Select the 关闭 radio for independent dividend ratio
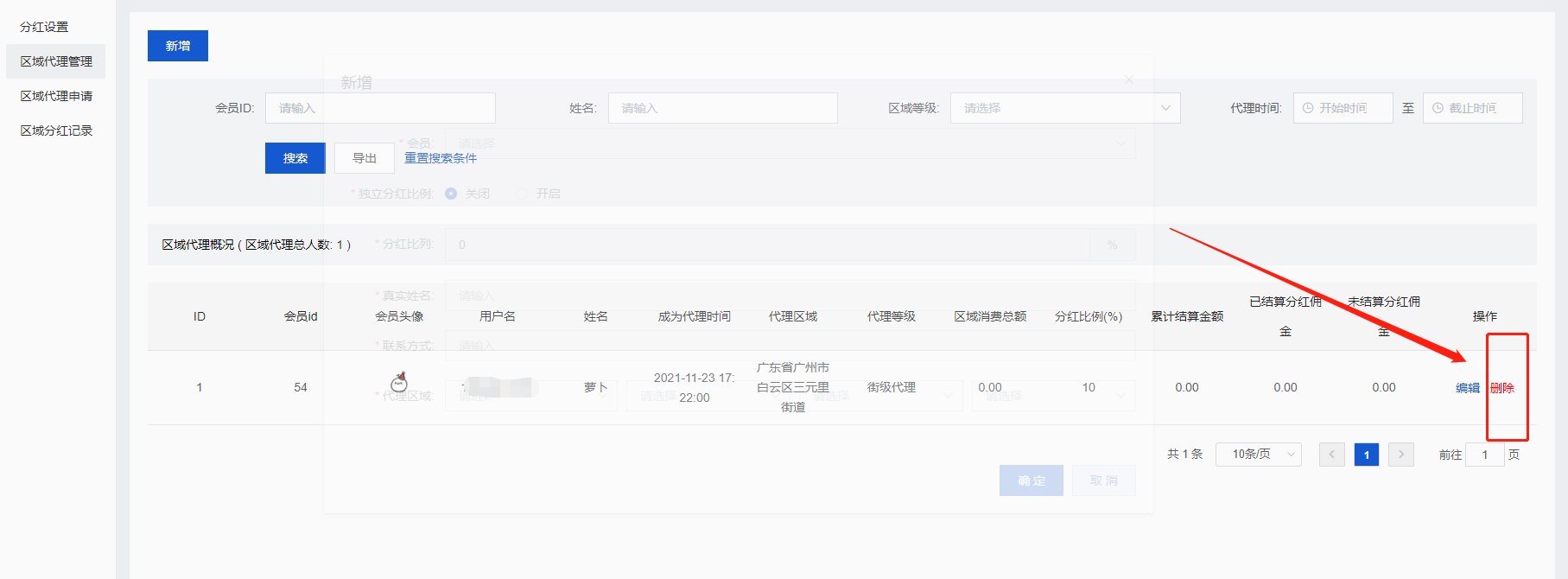 click(451, 194)
